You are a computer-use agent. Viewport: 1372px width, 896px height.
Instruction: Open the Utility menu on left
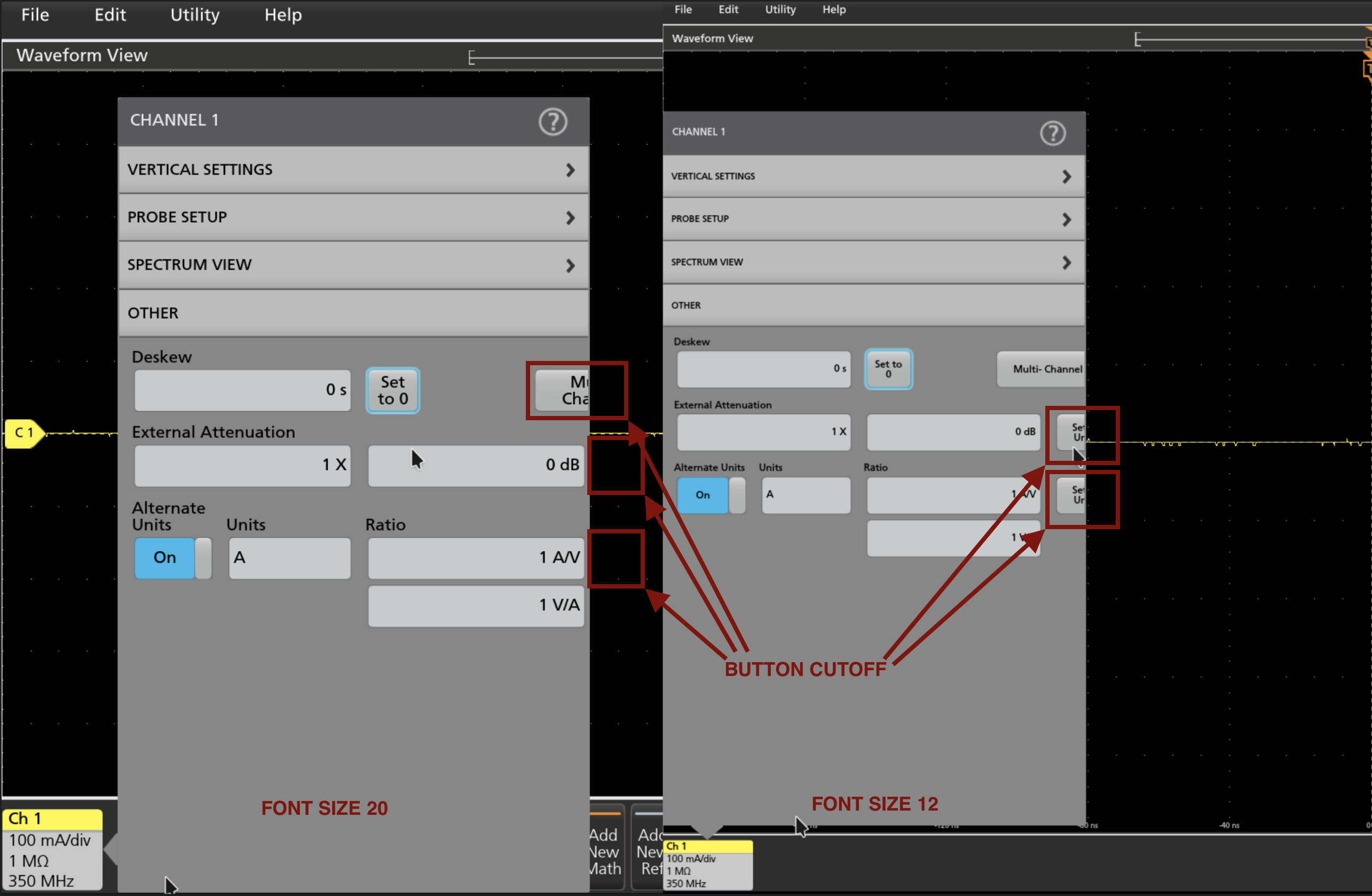194,15
